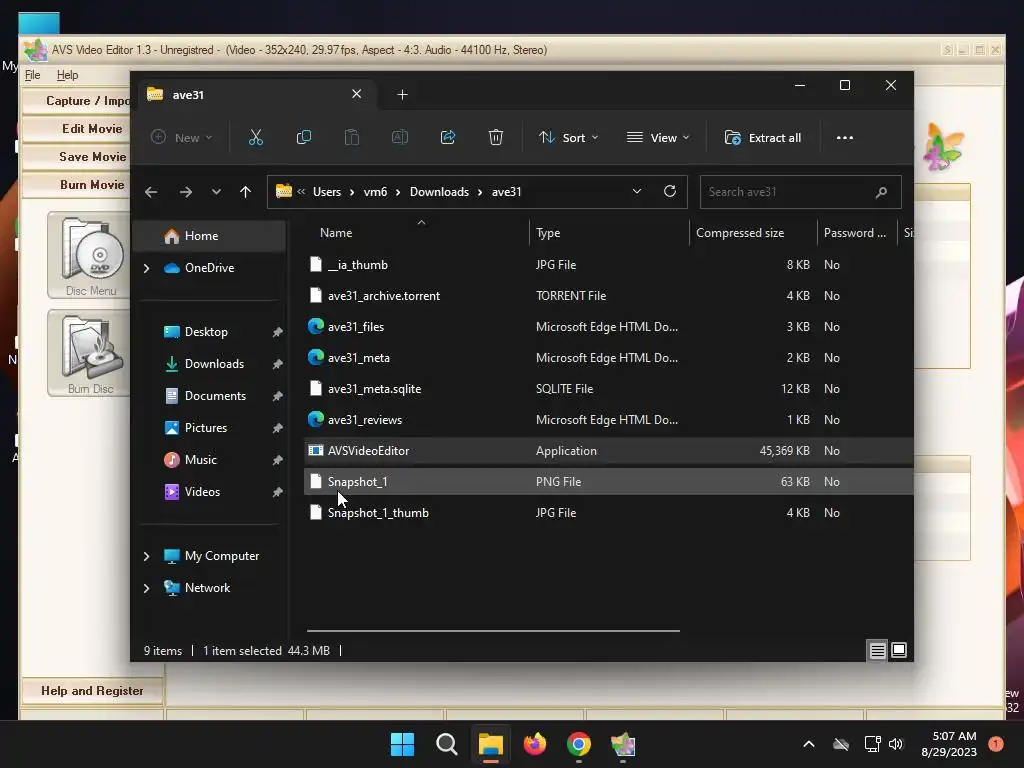Show hidden system tray icons
1024x768 pixels.
point(808,744)
